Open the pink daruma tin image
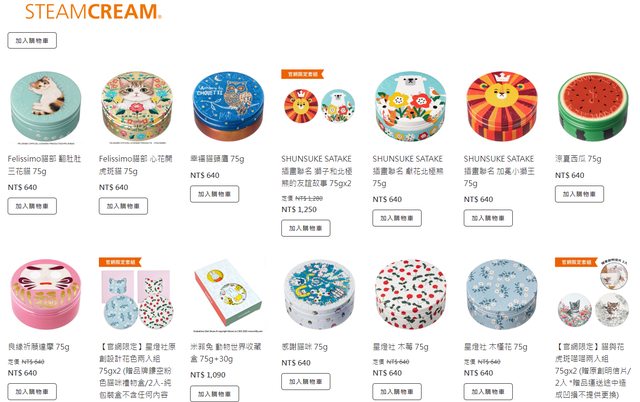 tap(46, 294)
